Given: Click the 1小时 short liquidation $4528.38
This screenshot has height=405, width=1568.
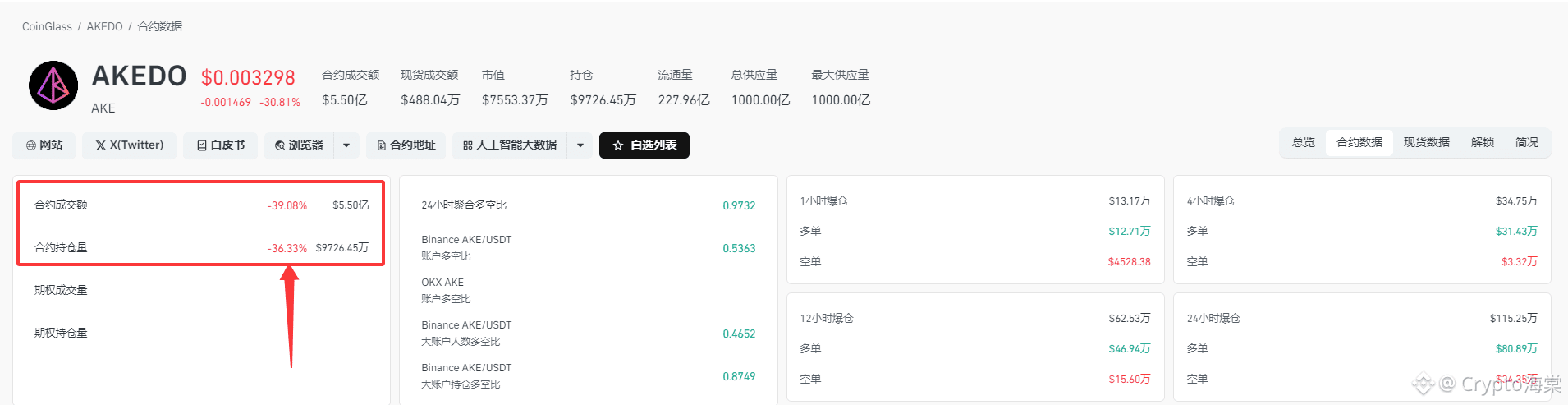Looking at the screenshot, I should click(1130, 262).
